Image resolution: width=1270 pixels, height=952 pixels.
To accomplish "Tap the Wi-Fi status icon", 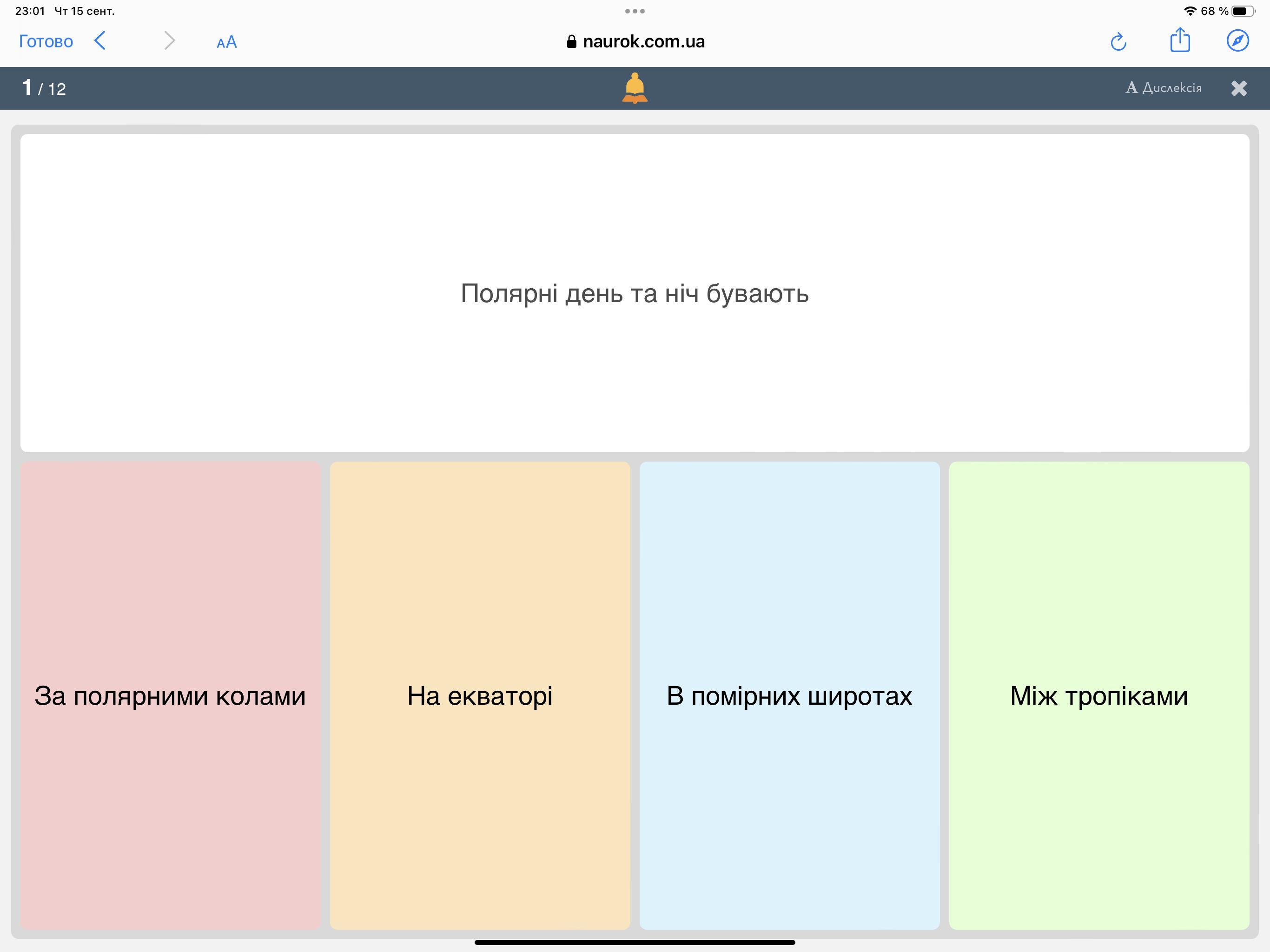I will click(x=1191, y=11).
